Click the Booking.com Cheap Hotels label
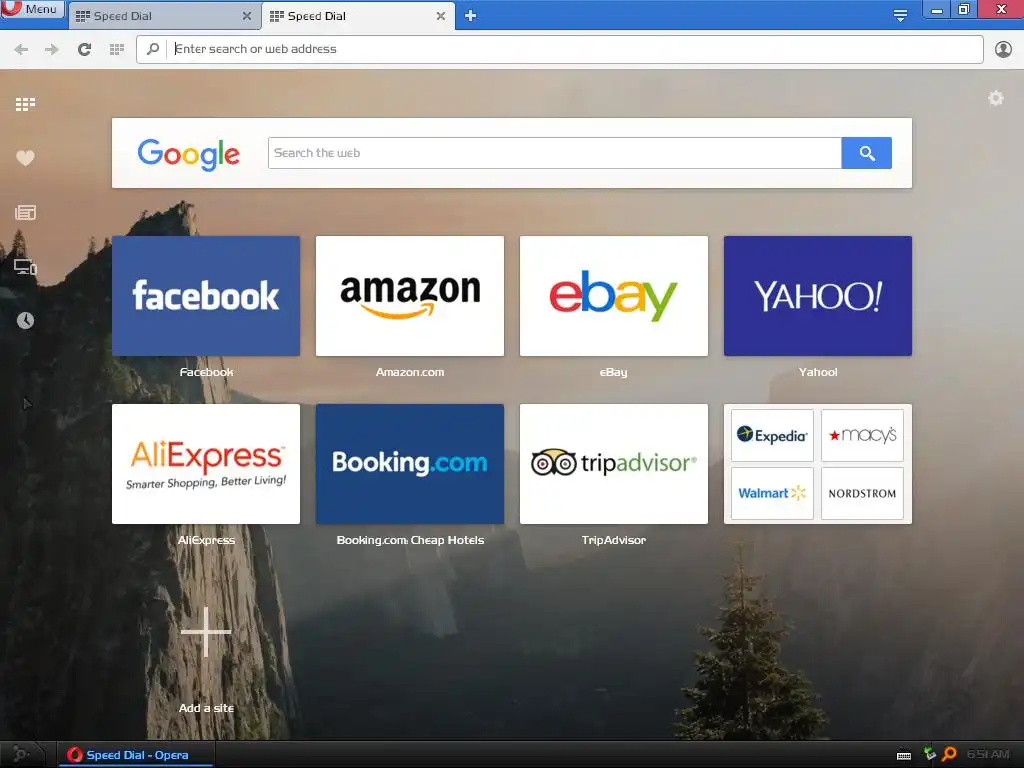1024x768 pixels. pos(410,540)
